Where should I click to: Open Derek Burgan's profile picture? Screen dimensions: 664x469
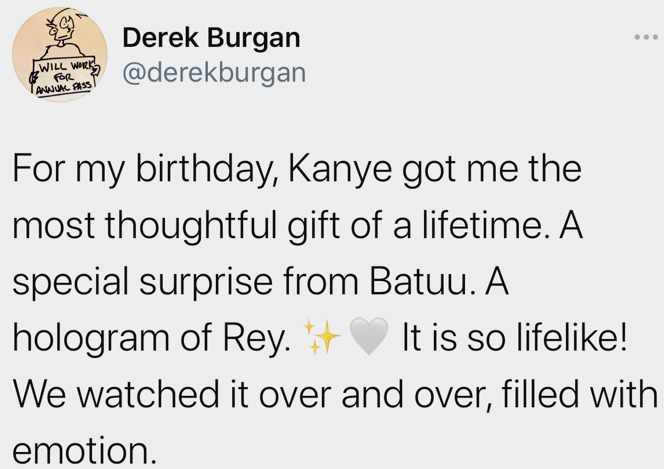click(x=60, y=54)
